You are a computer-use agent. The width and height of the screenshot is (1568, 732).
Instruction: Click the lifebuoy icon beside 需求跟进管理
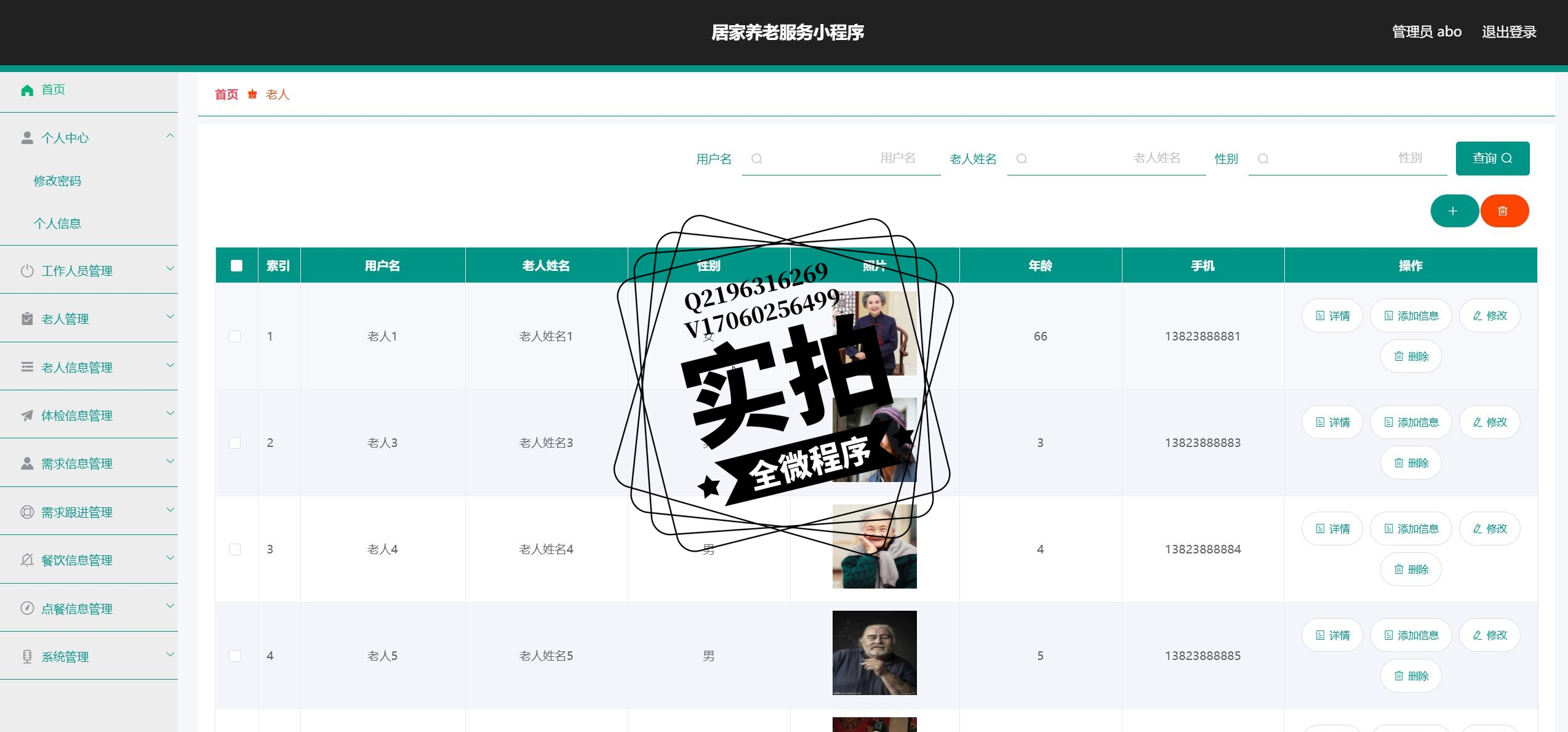(27, 512)
